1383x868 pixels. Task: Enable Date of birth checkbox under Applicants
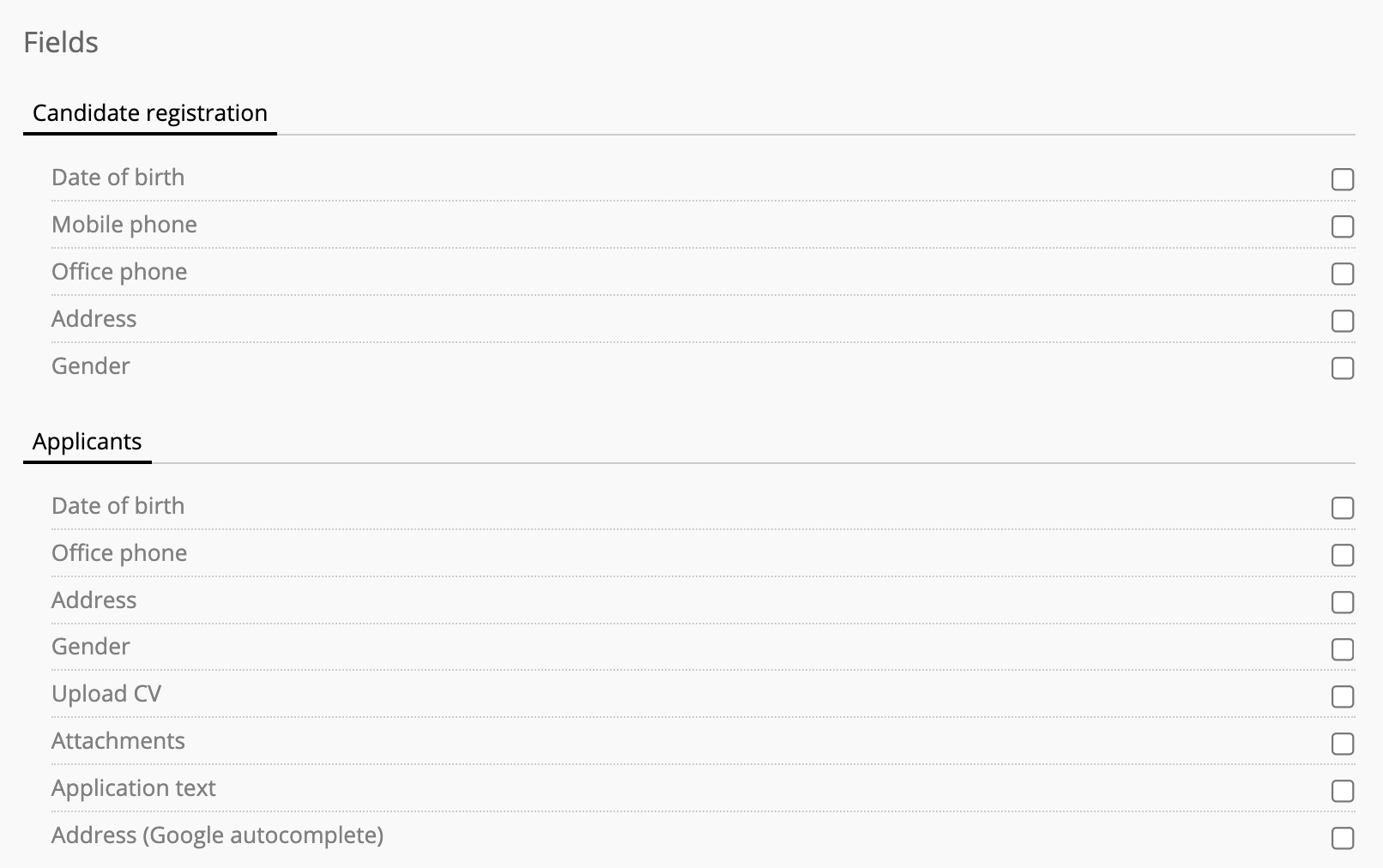[1343, 508]
